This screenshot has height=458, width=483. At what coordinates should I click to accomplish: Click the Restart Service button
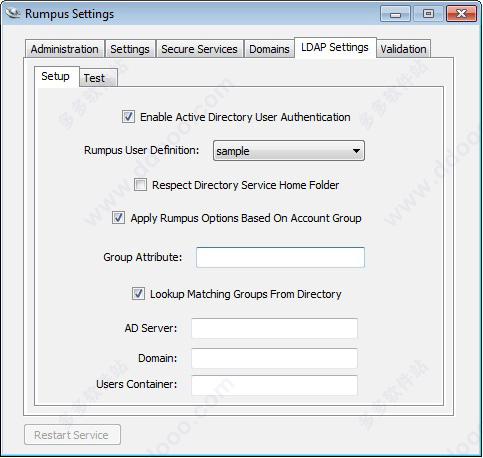(x=72, y=434)
